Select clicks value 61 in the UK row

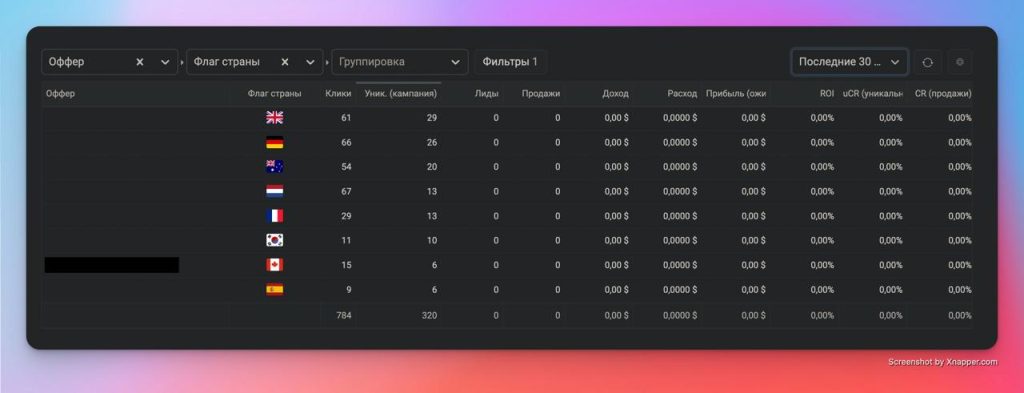pos(346,118)
